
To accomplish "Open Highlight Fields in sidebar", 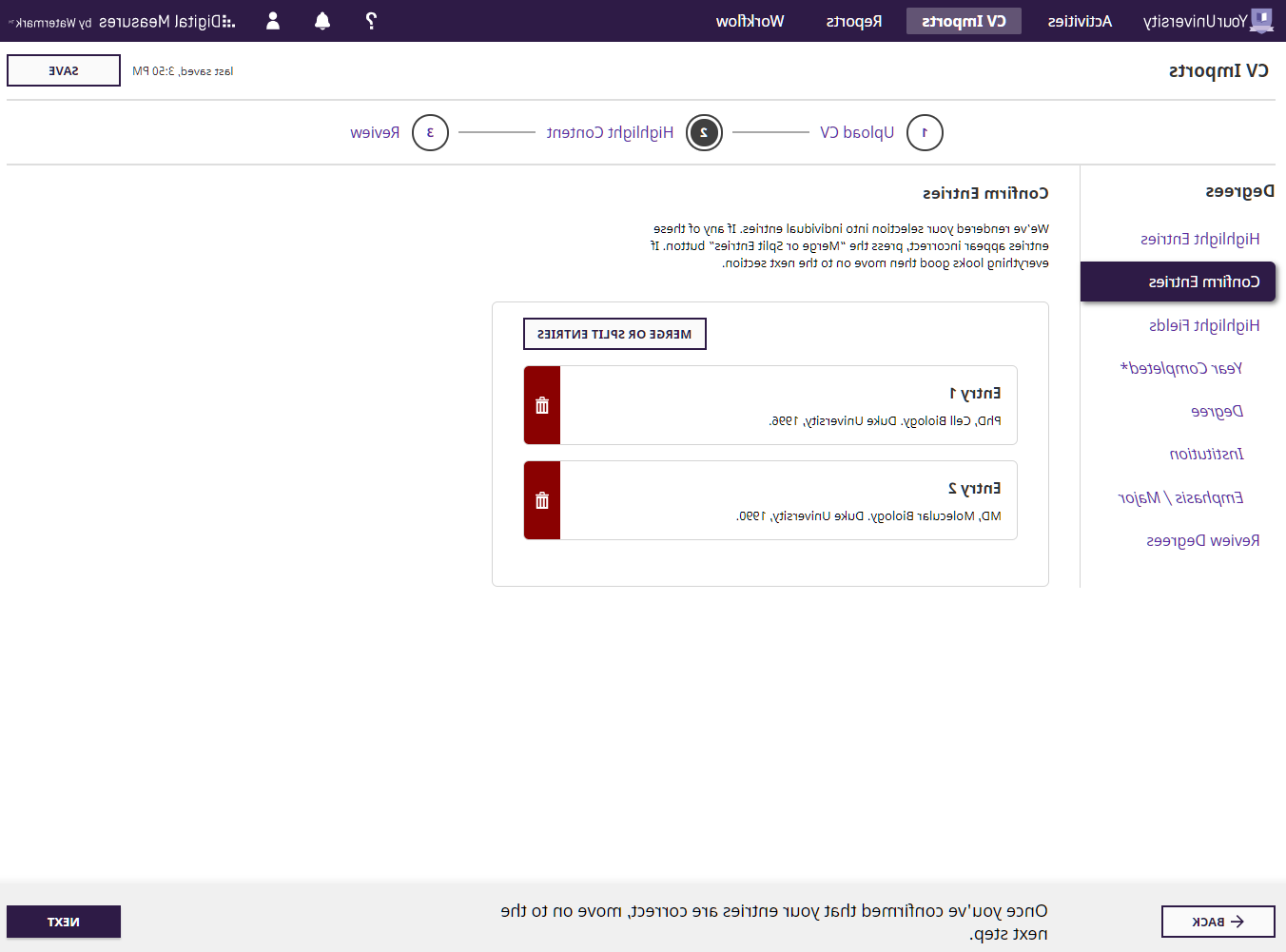I will point(1204,325).
